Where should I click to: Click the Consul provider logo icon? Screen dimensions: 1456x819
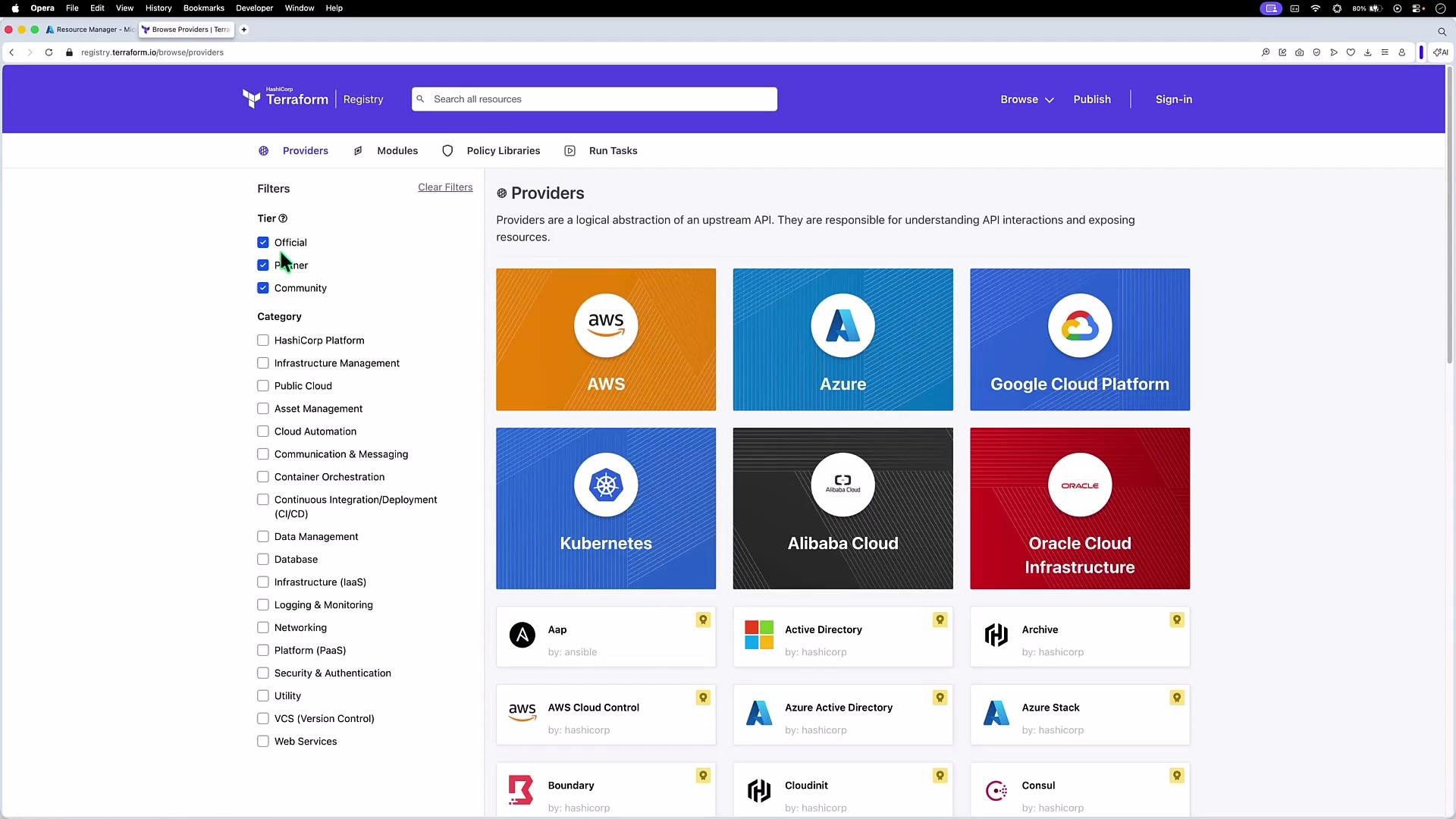click(996, 791)
